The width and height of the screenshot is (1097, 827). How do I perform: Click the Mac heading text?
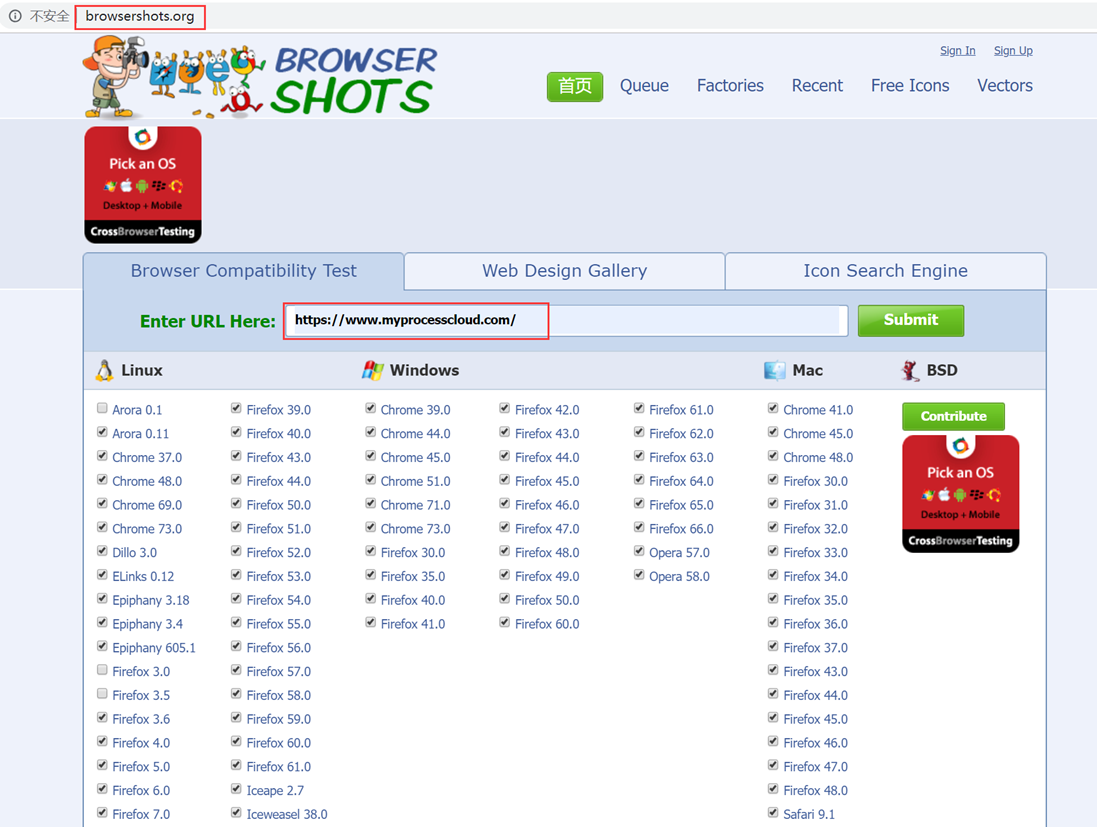coord(807,370)
